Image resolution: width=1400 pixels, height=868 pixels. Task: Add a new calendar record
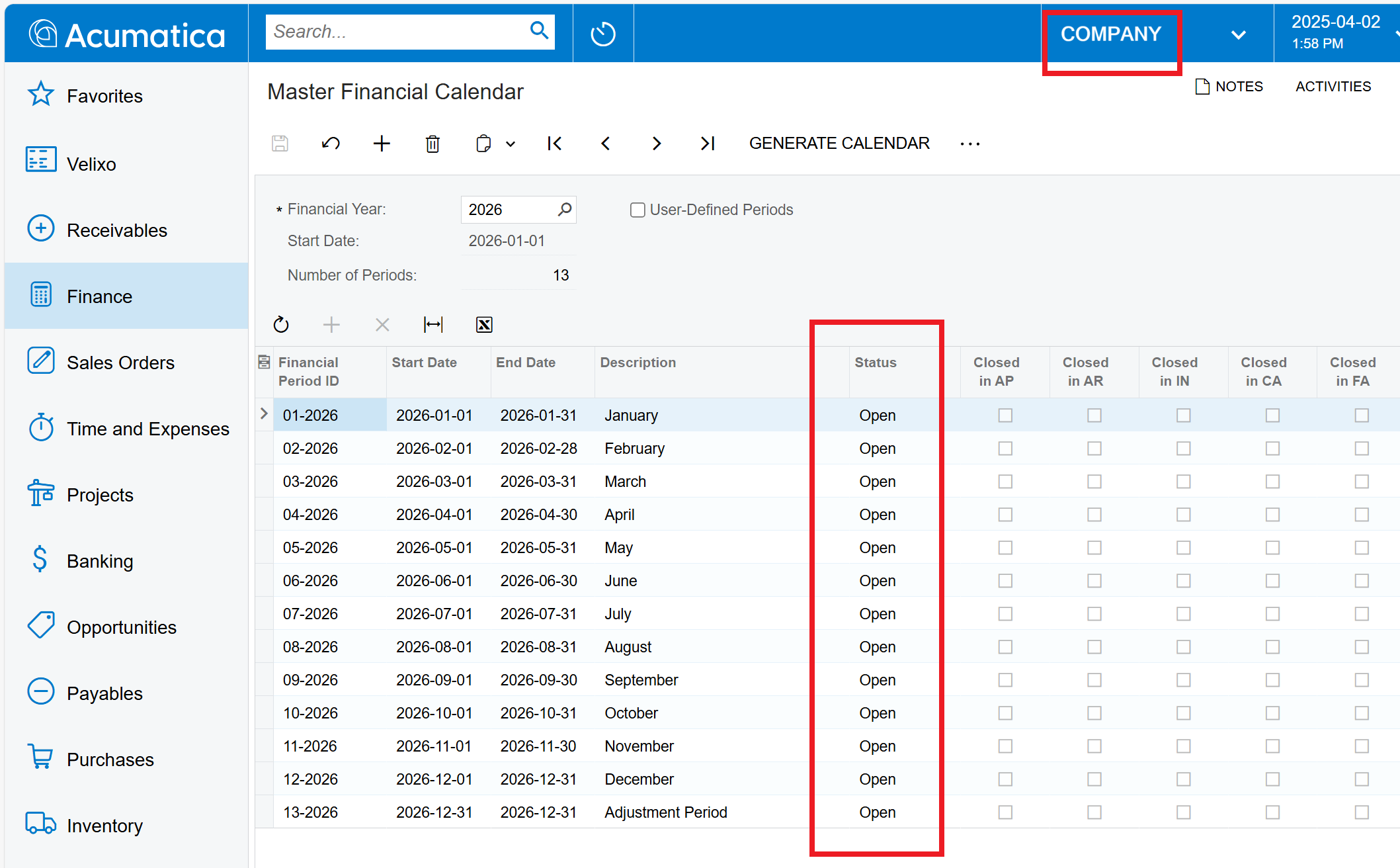(382, 144)
